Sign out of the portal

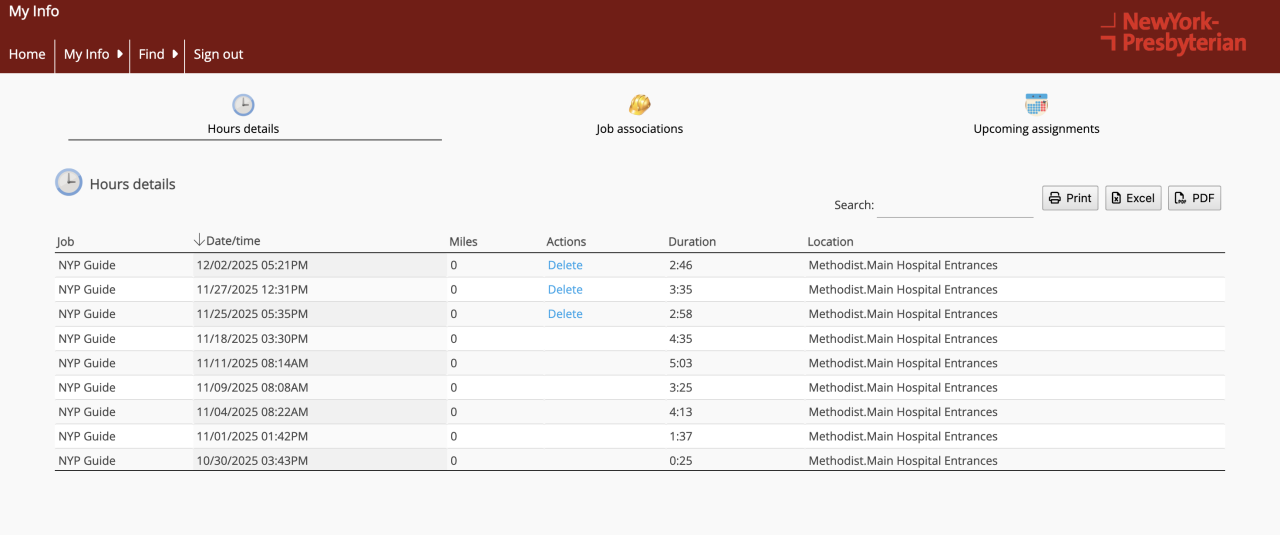[218, 54]
